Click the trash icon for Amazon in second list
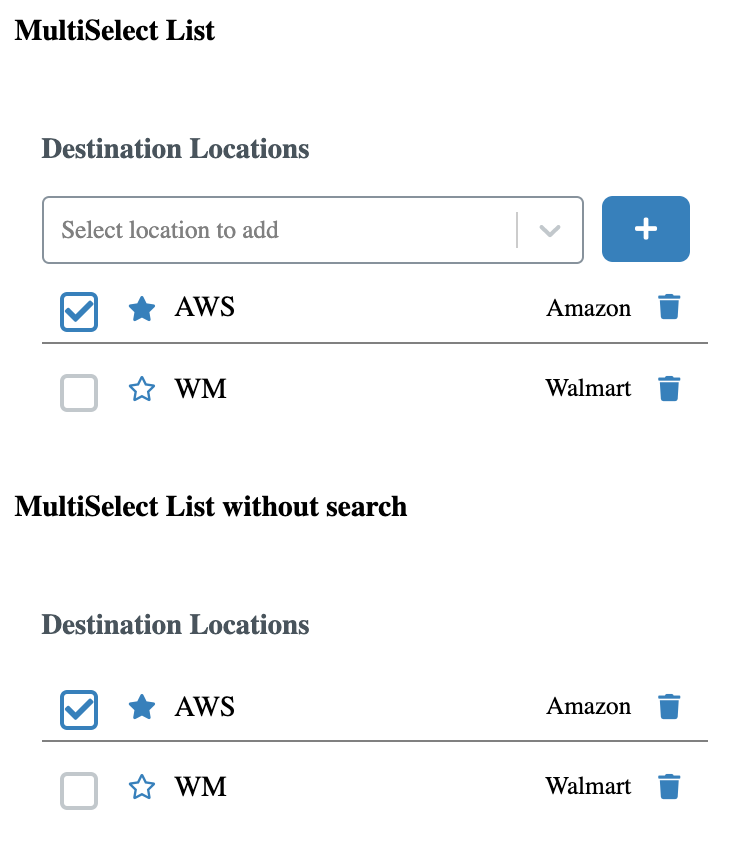This screenshot has height=868, width=756. [669, 706]
